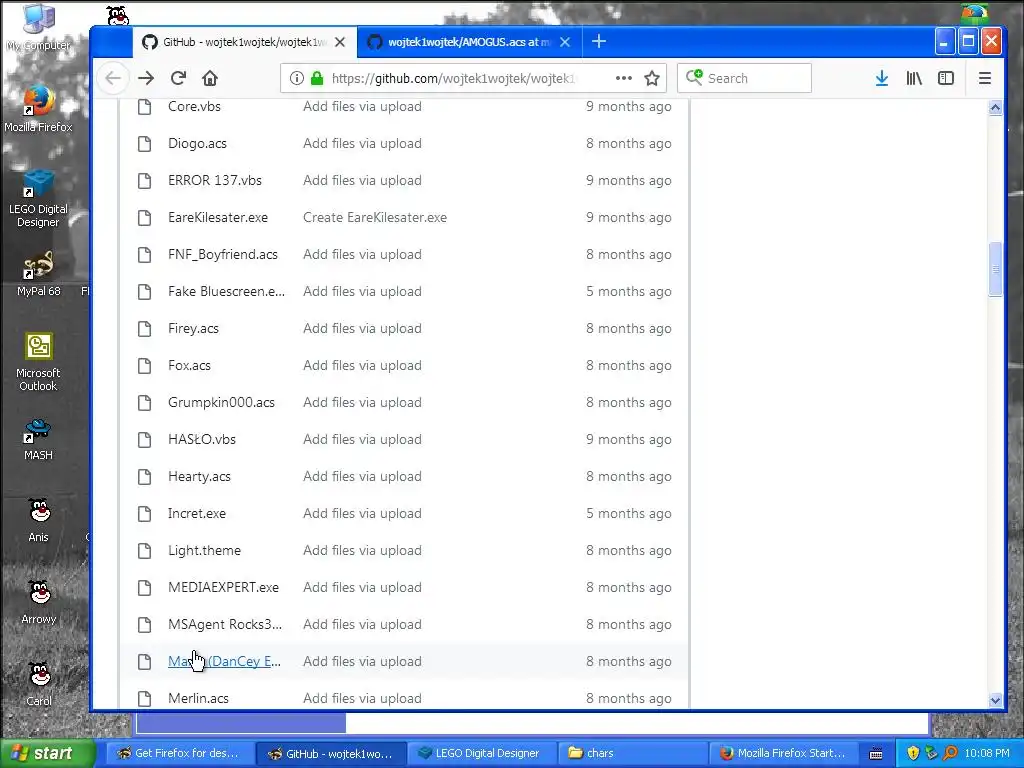Select Mozilla Firefox desktop shortcut
Screen dimensions: 1024x768
[x=38, y=108]
